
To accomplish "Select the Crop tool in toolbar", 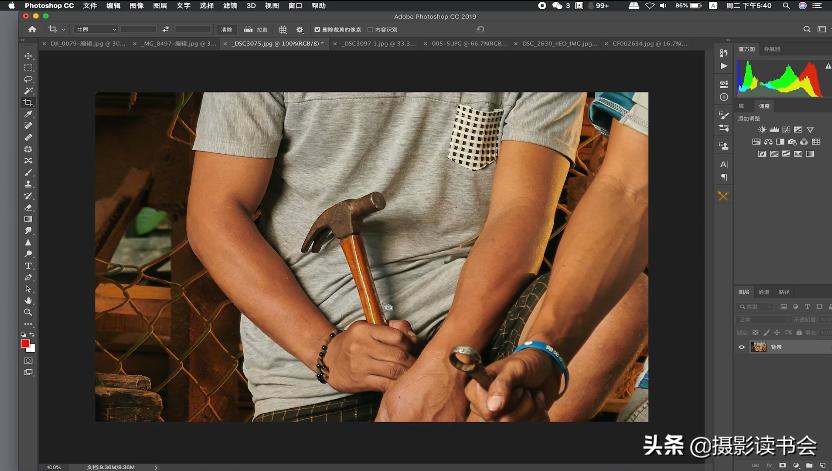I will 28,102.
